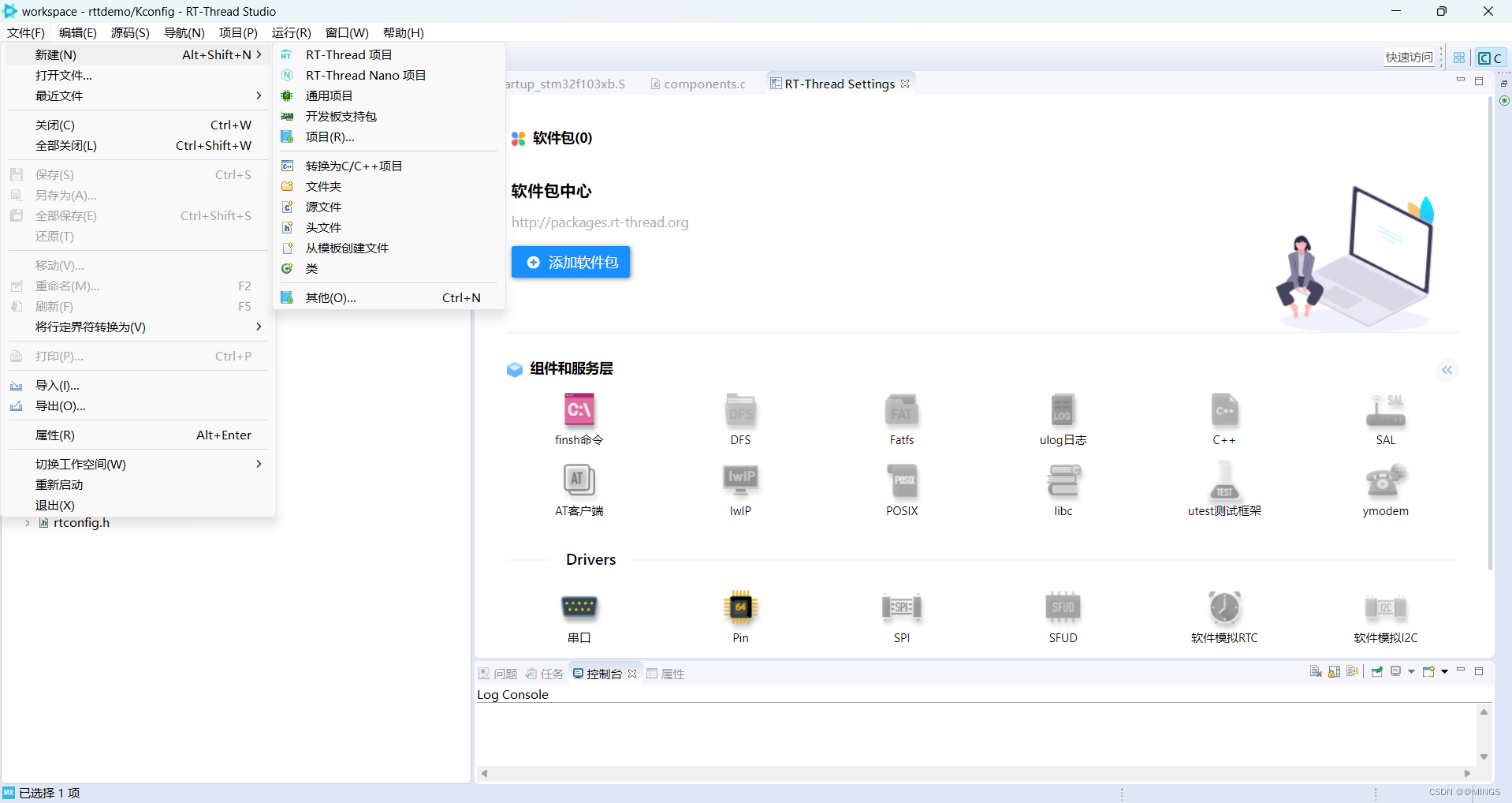Select 通用项目 menu entry
This screenshot has width=1512, height=803.
(x=389, y=95)
